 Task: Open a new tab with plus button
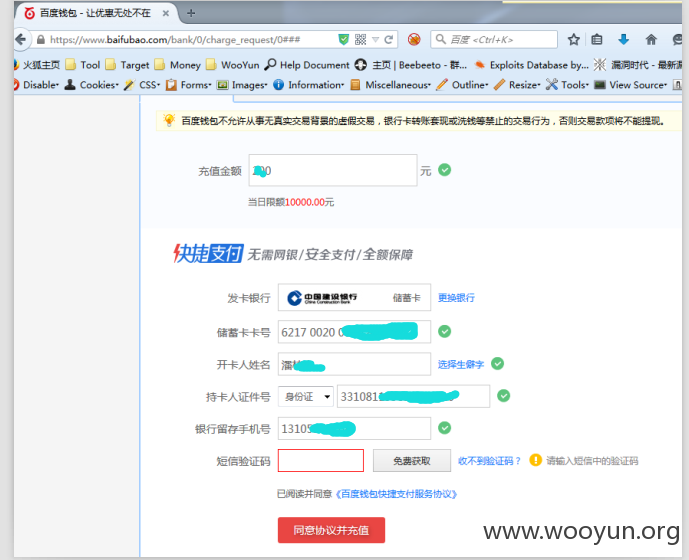pyautogui.click(x=191, y=14)
